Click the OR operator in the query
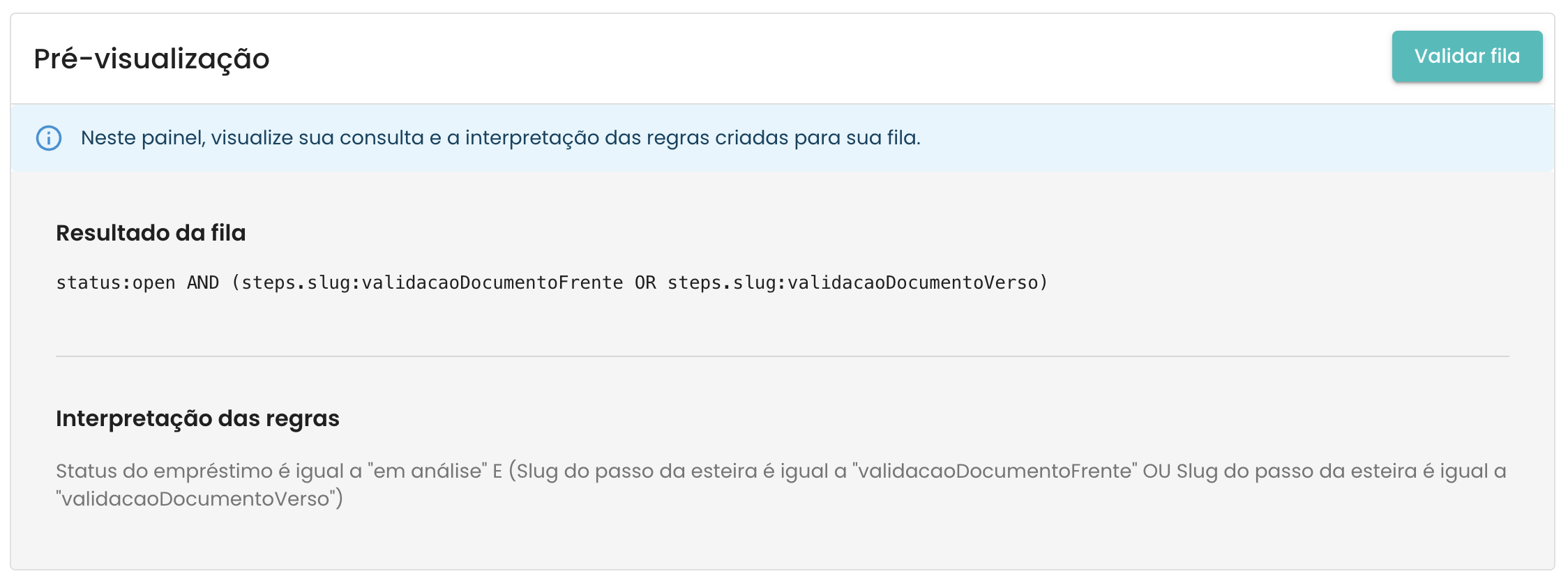Image resolution: width=1568 pixels, height=583 pixels. point(645,282)
